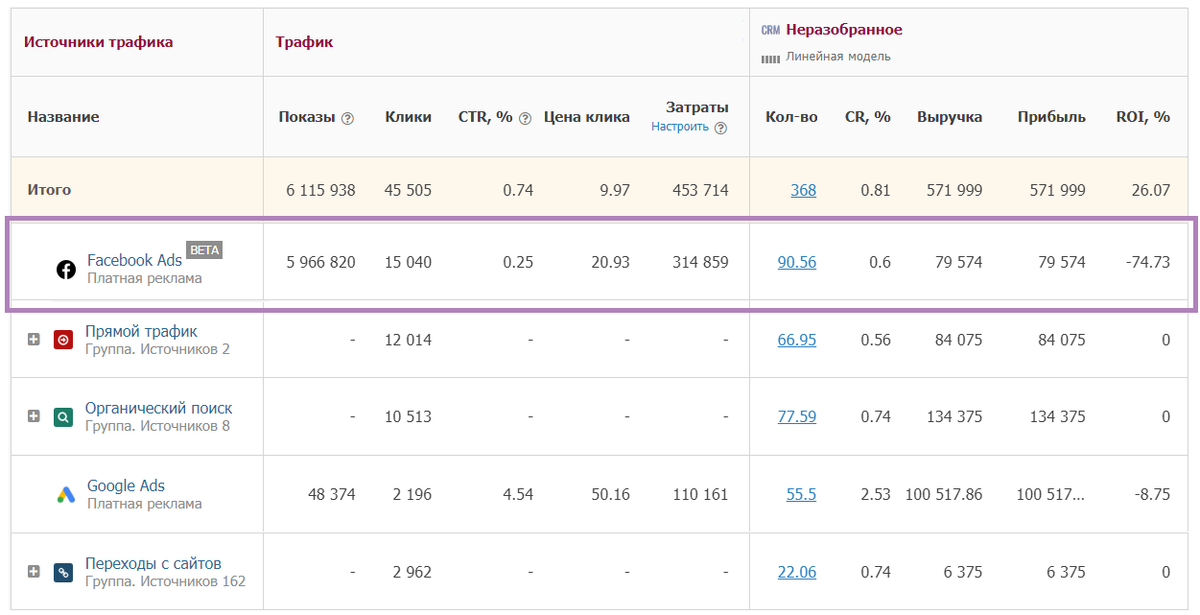Expand the Прямой трафик group
The image size is (1200, 615).
coord(34,339)
